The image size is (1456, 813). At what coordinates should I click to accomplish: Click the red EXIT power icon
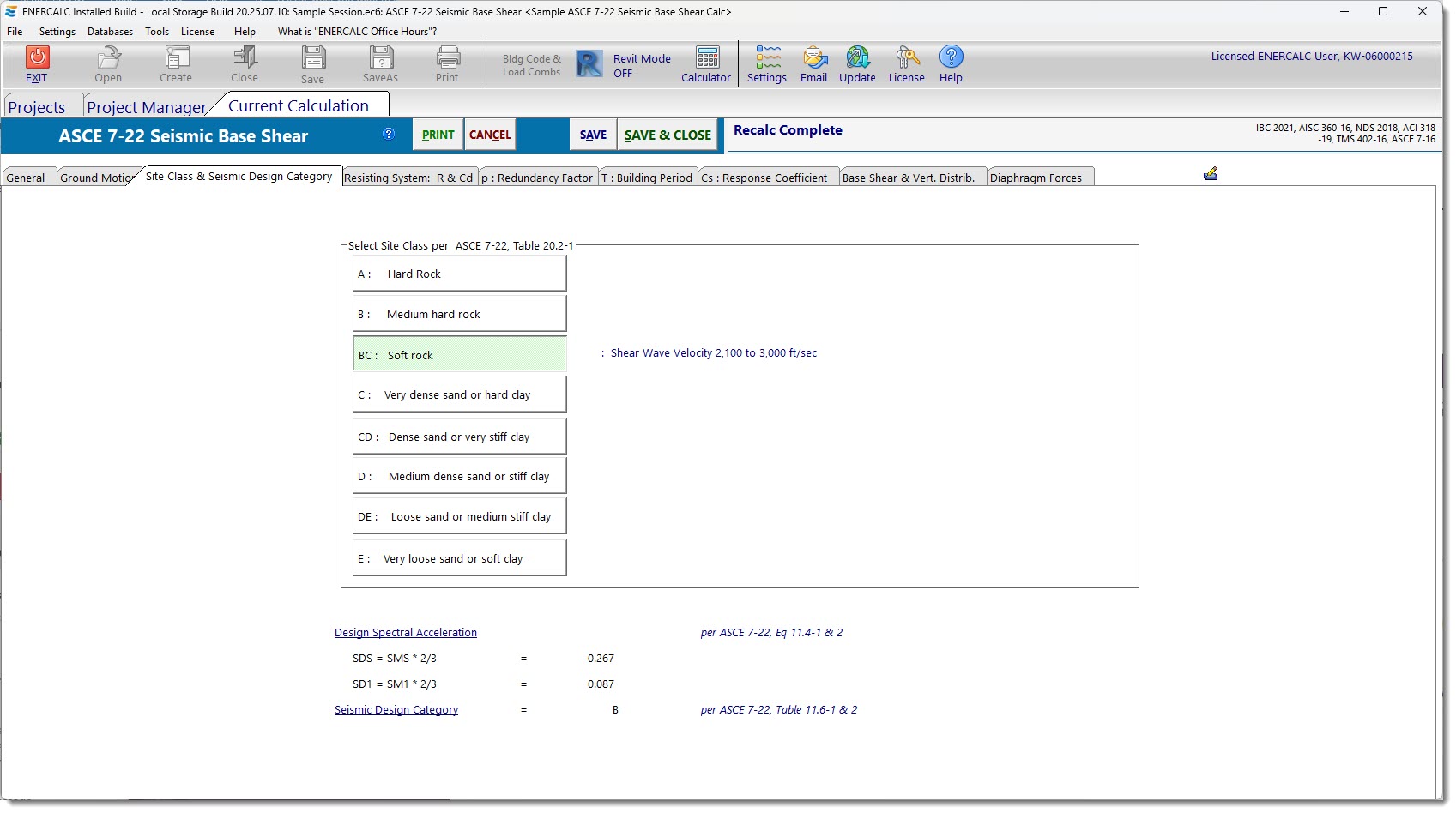pyautogui.click(x=37, y=57)
